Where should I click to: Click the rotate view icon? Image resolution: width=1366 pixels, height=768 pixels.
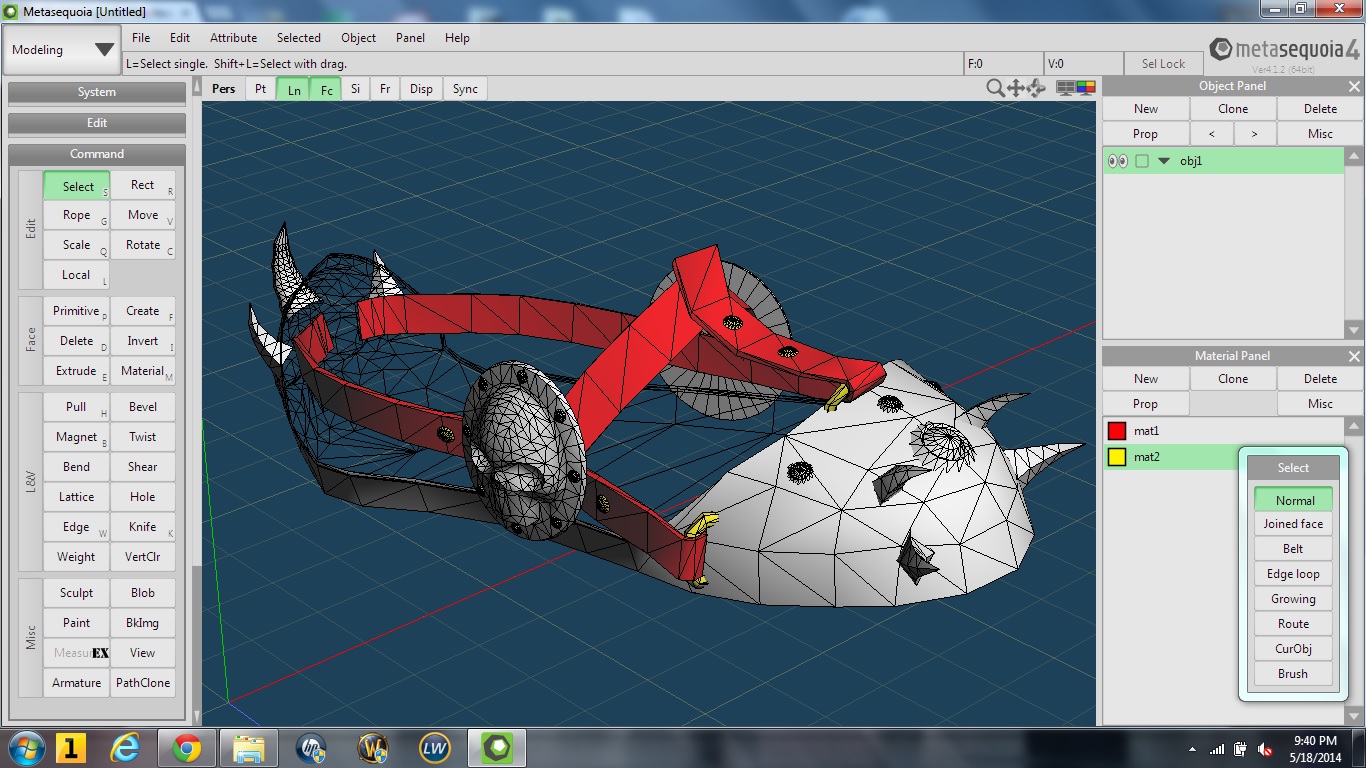pos(1036,88)
